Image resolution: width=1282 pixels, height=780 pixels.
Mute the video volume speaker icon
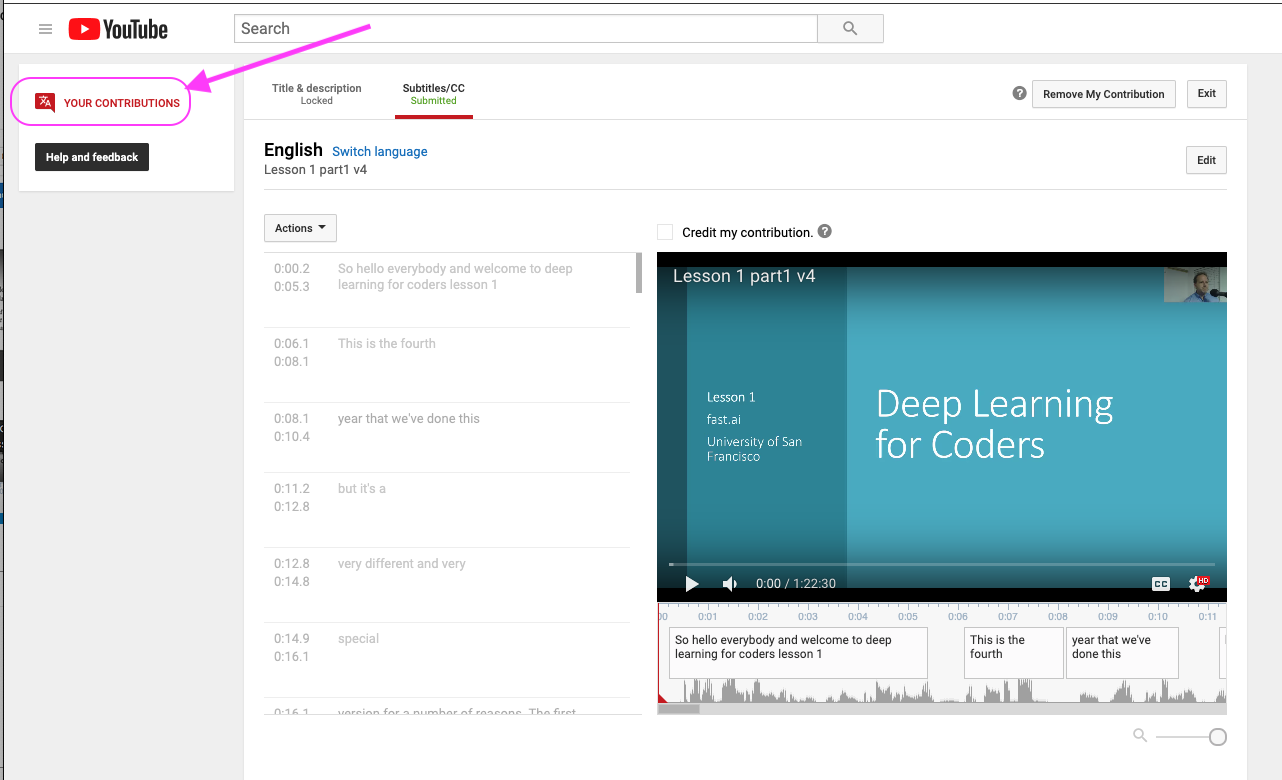point(730,584)
